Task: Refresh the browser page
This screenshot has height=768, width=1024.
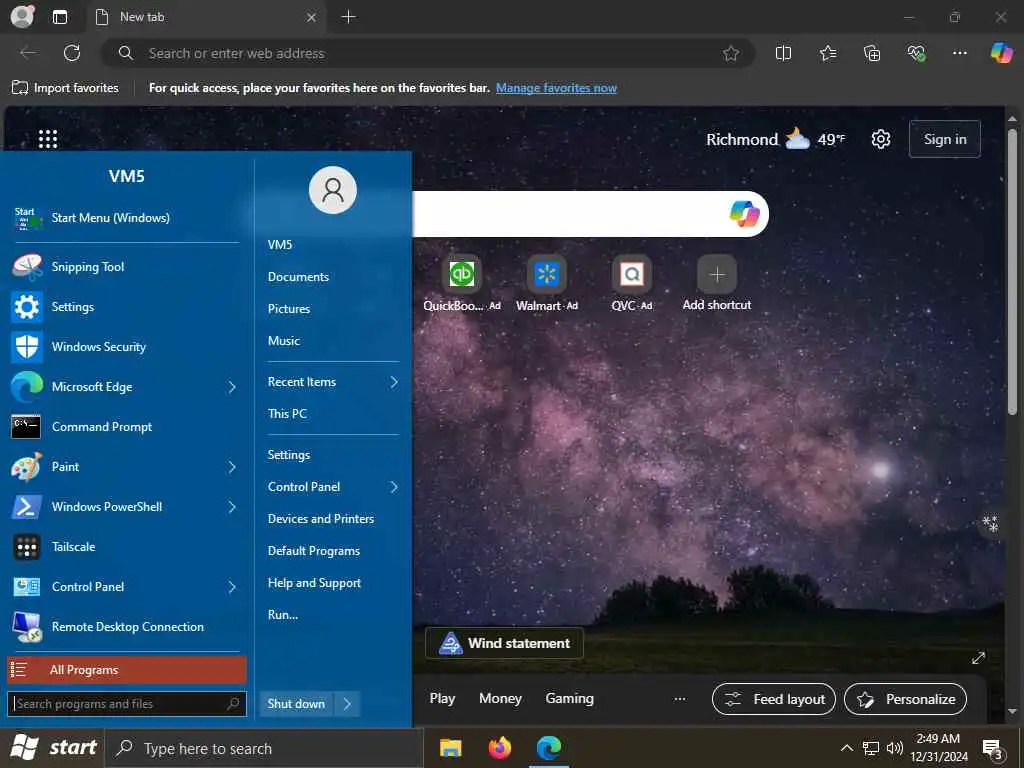Action: click(72, 53)
